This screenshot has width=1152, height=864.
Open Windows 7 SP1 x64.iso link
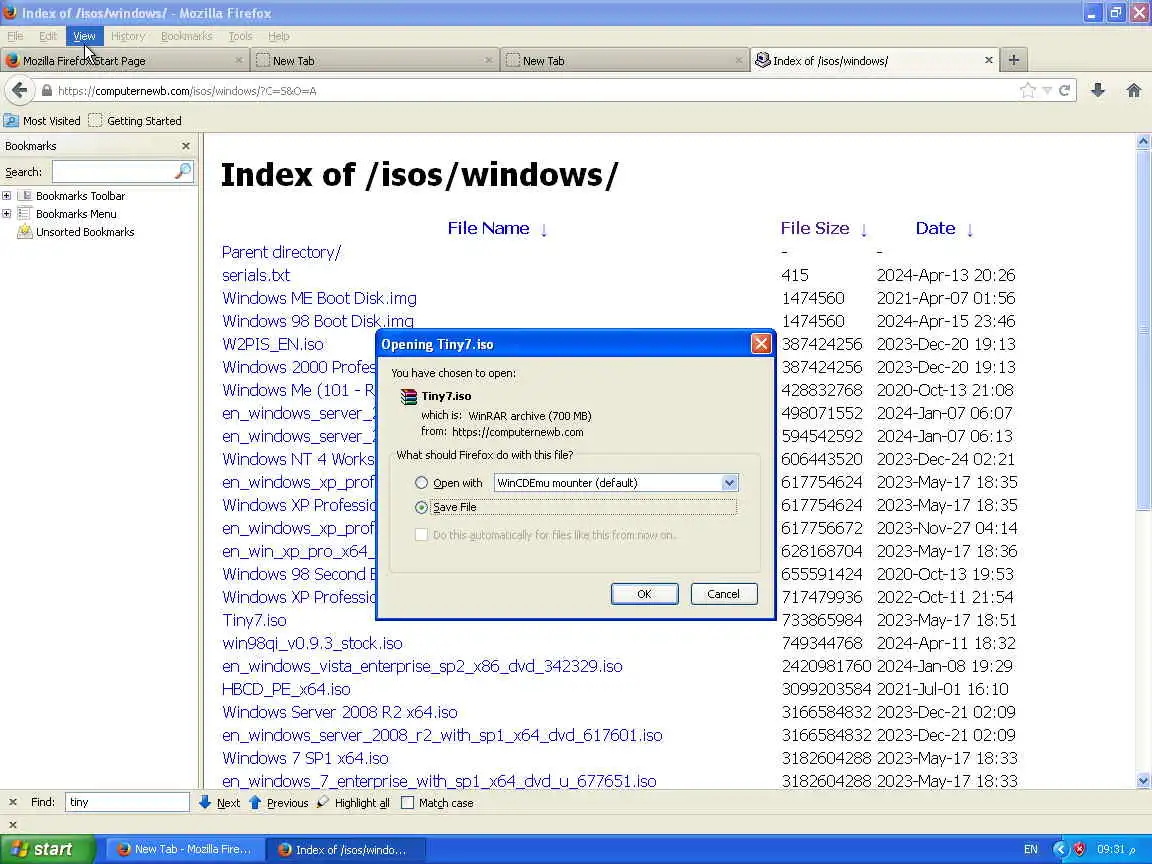pos(305,758)
